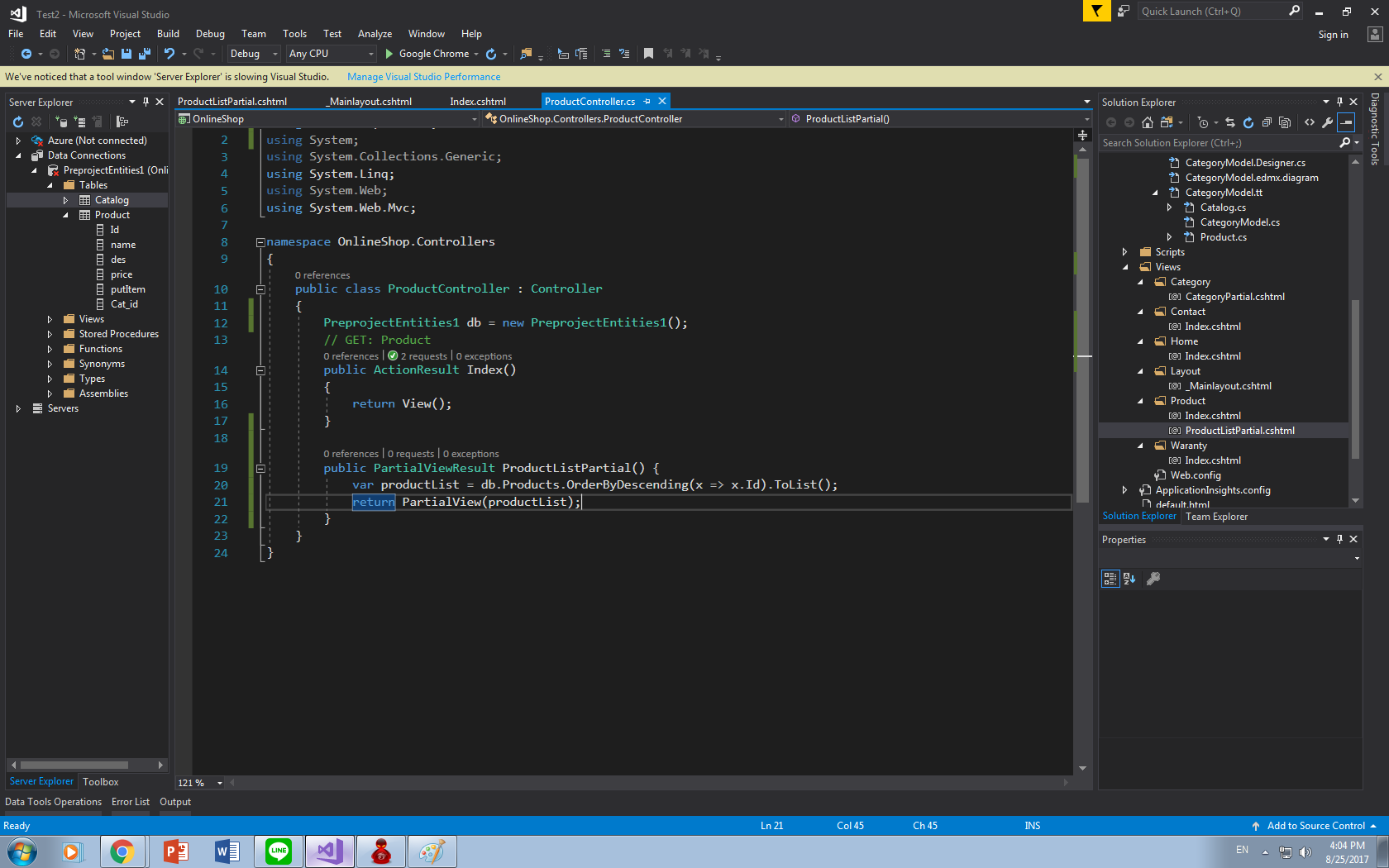Expand the Scripts folder in Solution Explorer

click(1124, 252)
